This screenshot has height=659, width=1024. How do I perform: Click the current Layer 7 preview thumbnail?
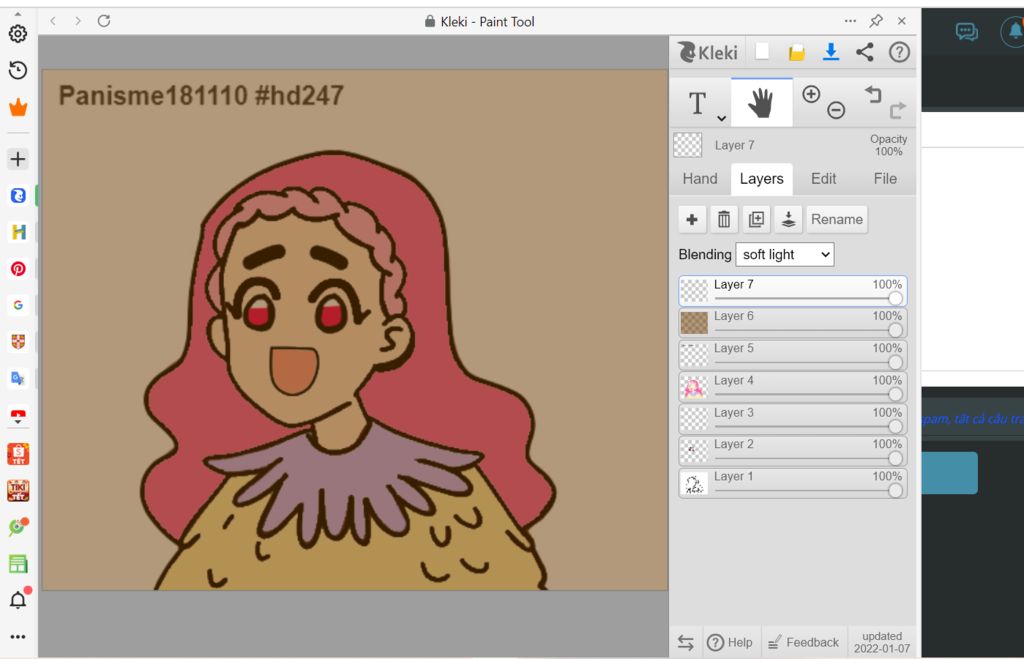point(688,145)
